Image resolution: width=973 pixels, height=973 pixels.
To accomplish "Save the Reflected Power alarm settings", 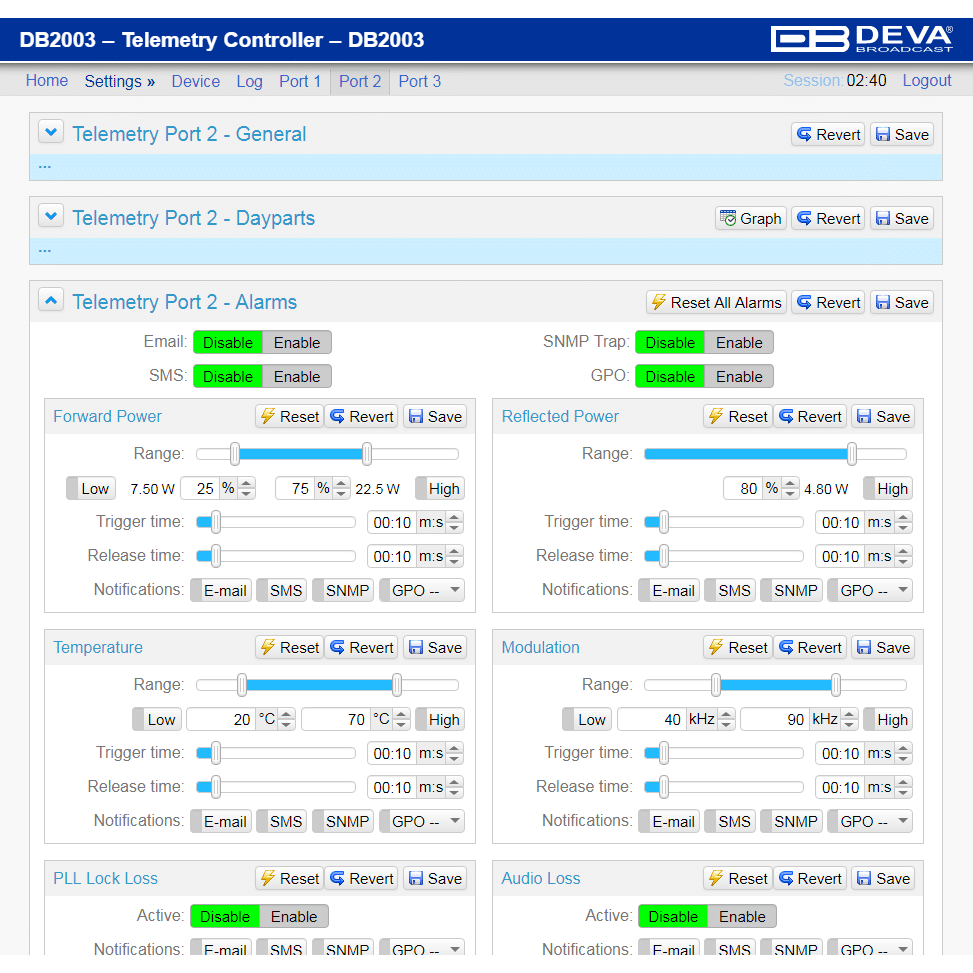I will pyautogui.click(x=882, y=417).
